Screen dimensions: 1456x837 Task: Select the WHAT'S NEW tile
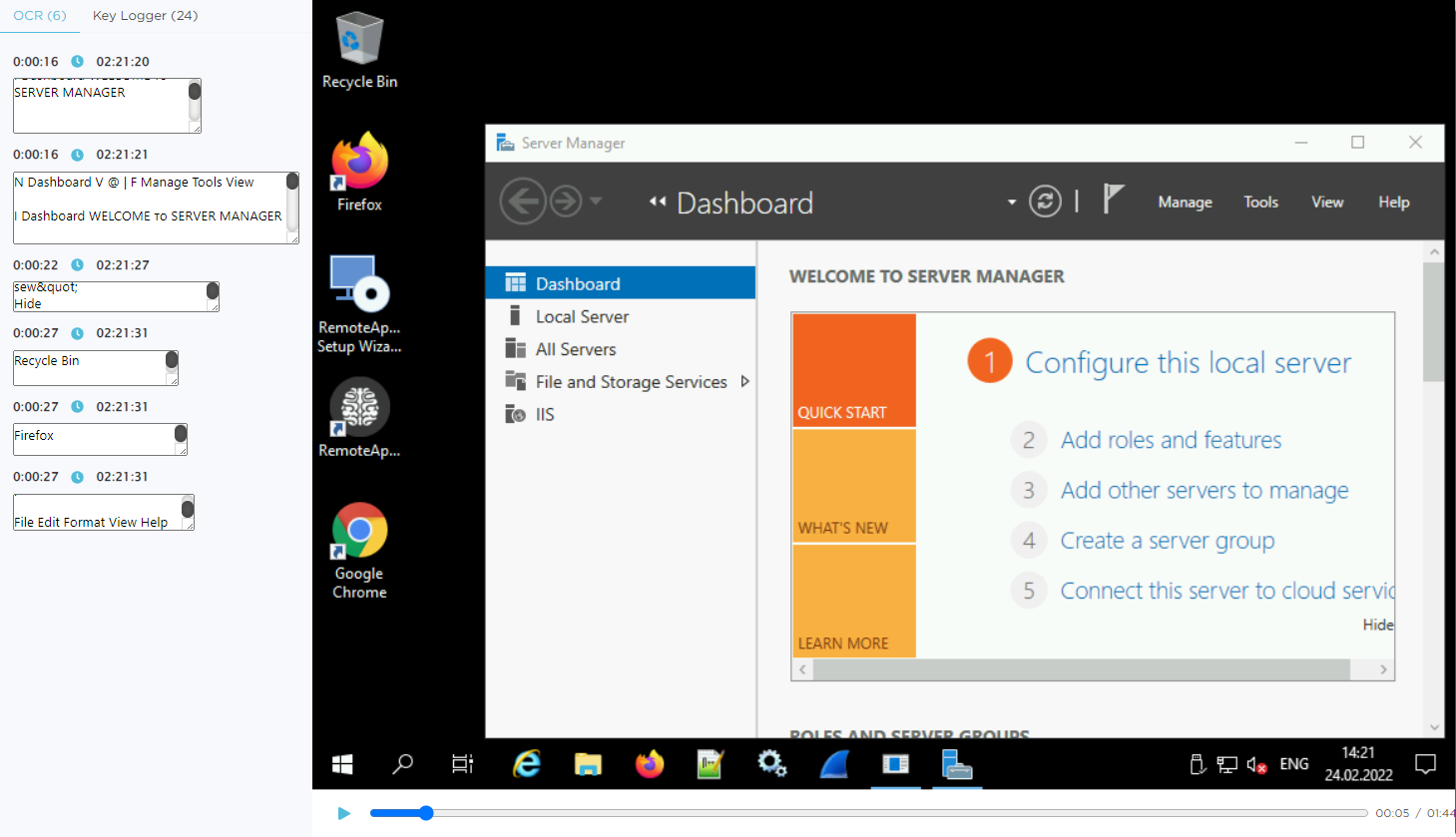(854, 486)
